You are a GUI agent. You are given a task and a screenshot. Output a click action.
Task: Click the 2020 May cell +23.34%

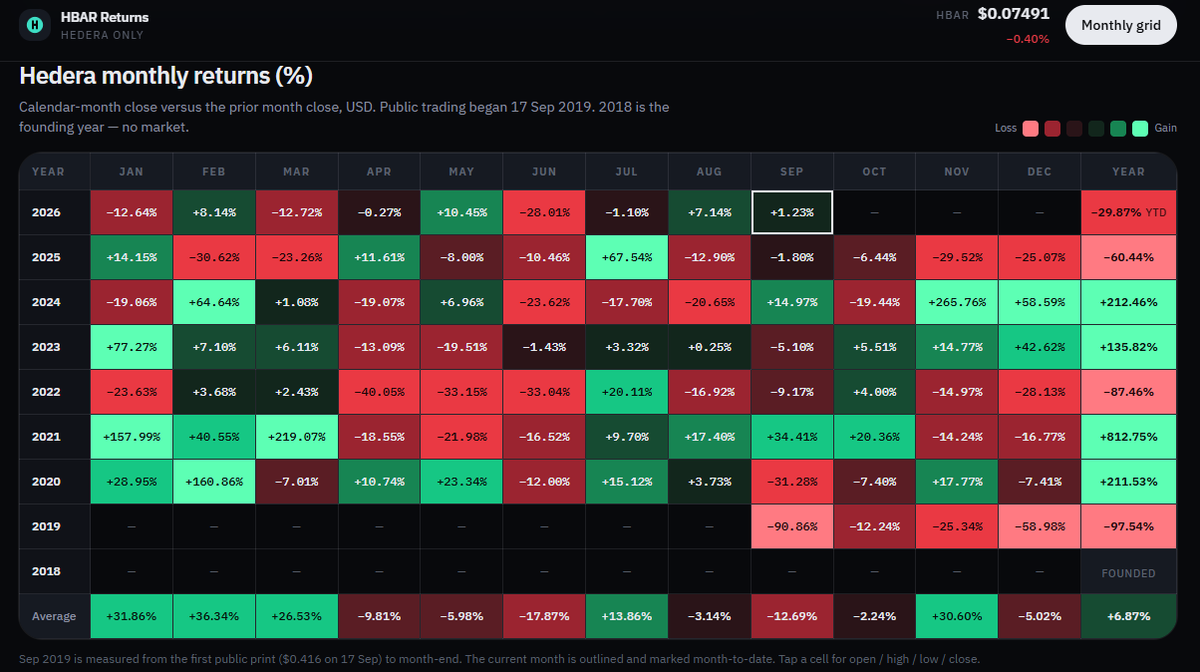462,482
